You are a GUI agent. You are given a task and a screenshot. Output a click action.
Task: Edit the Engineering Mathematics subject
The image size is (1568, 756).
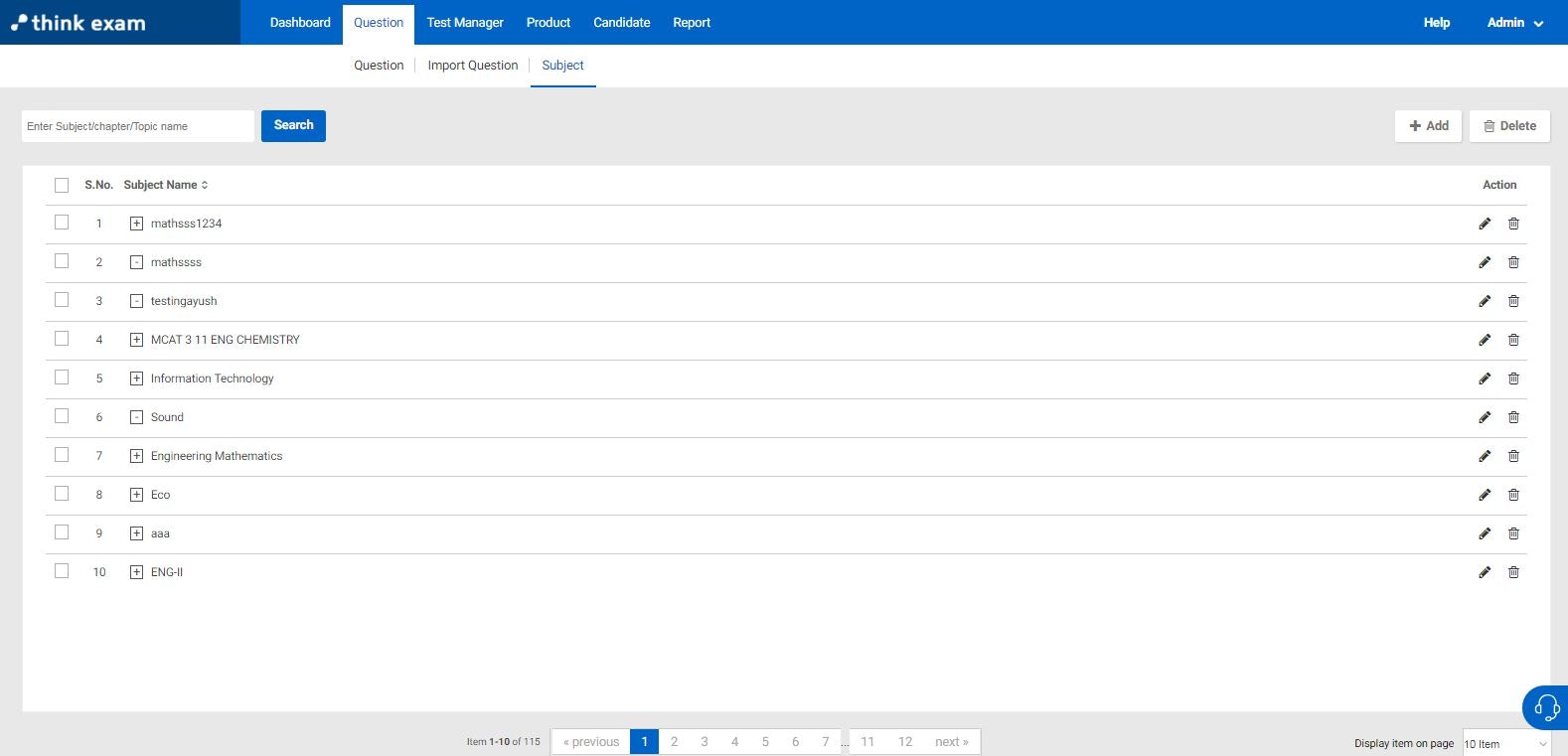[x=1485, y=456]
